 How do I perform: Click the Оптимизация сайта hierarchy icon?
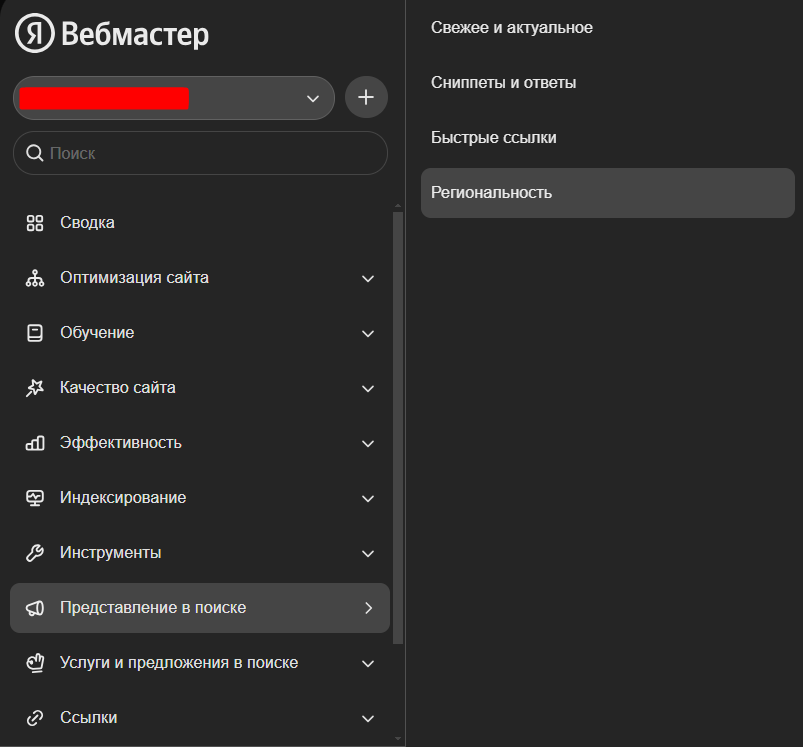click(x=35, y=278)
